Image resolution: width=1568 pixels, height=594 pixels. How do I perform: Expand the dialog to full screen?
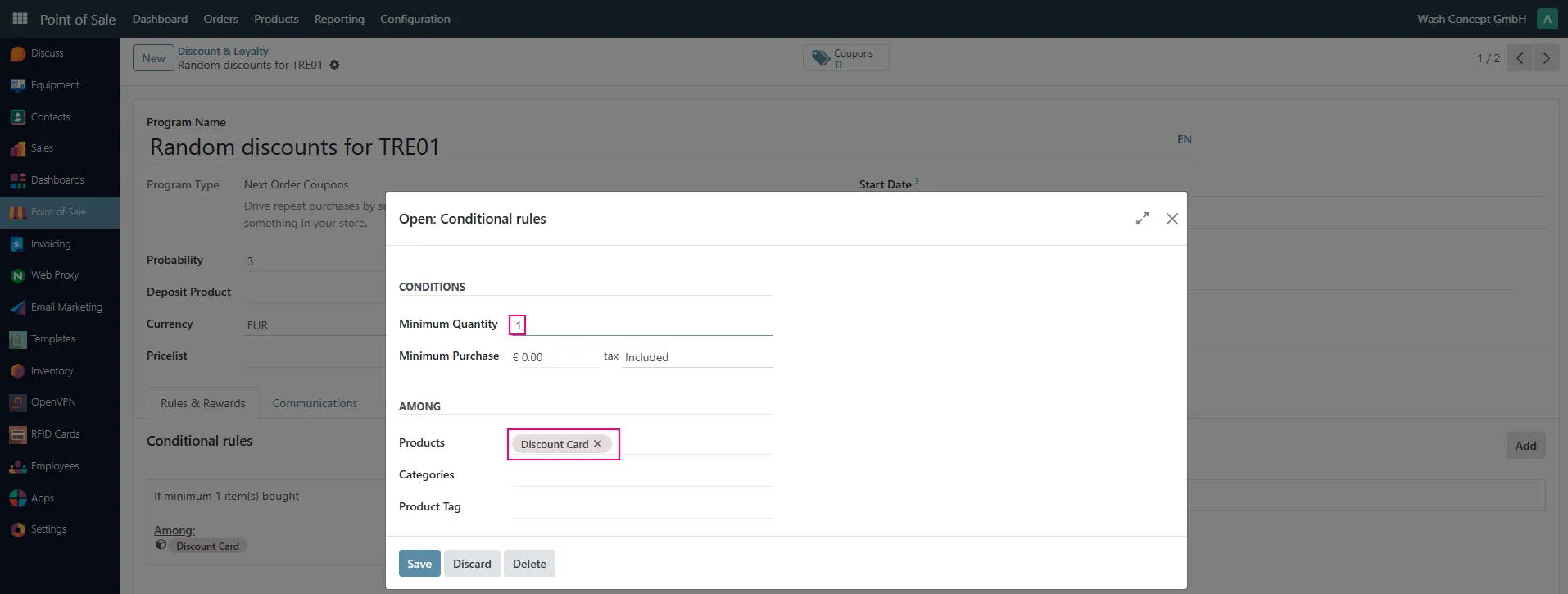coord(1142,219)
